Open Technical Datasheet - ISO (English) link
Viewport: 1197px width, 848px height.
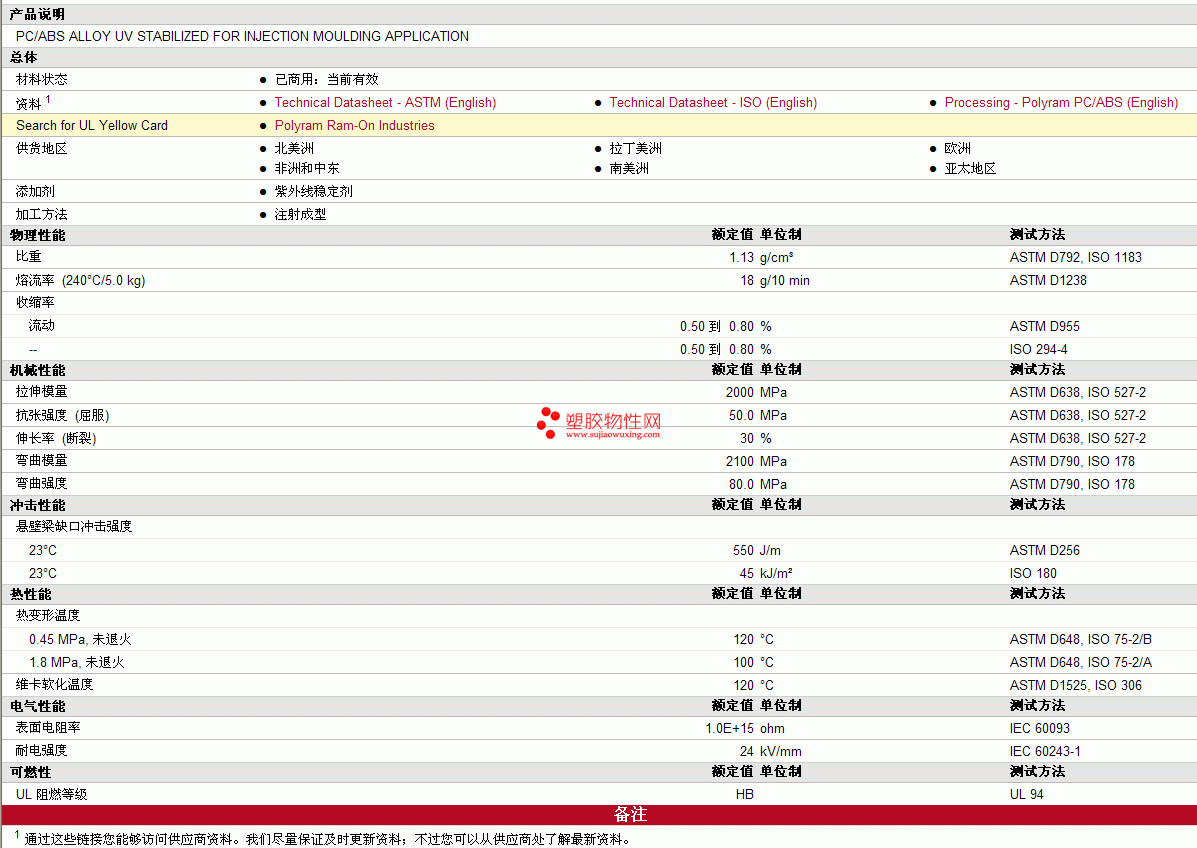click(713, 102)
